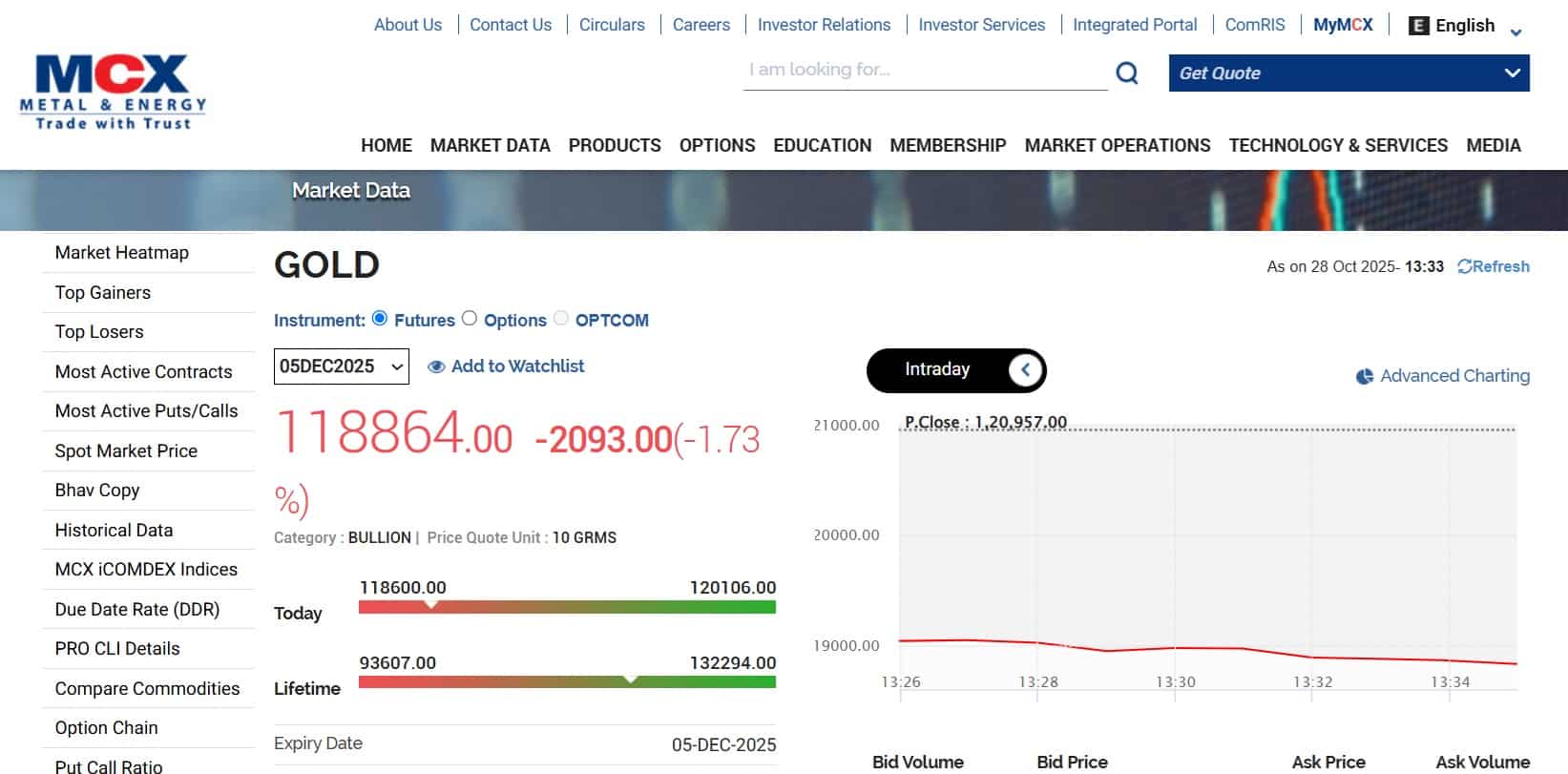The image size is (1568, 774).
Task: Open Put Call Ratio in sidebar
Action: point(109,766)
